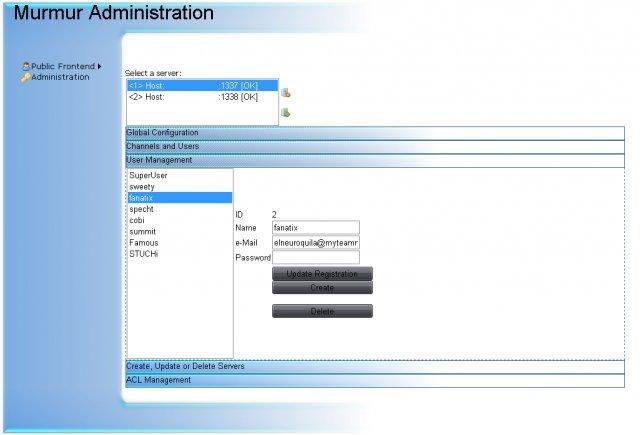Click the Public Frontend person icon
The height and width of the screenshot is (435, 640).
pyautogui.click(x=26, y=66)
